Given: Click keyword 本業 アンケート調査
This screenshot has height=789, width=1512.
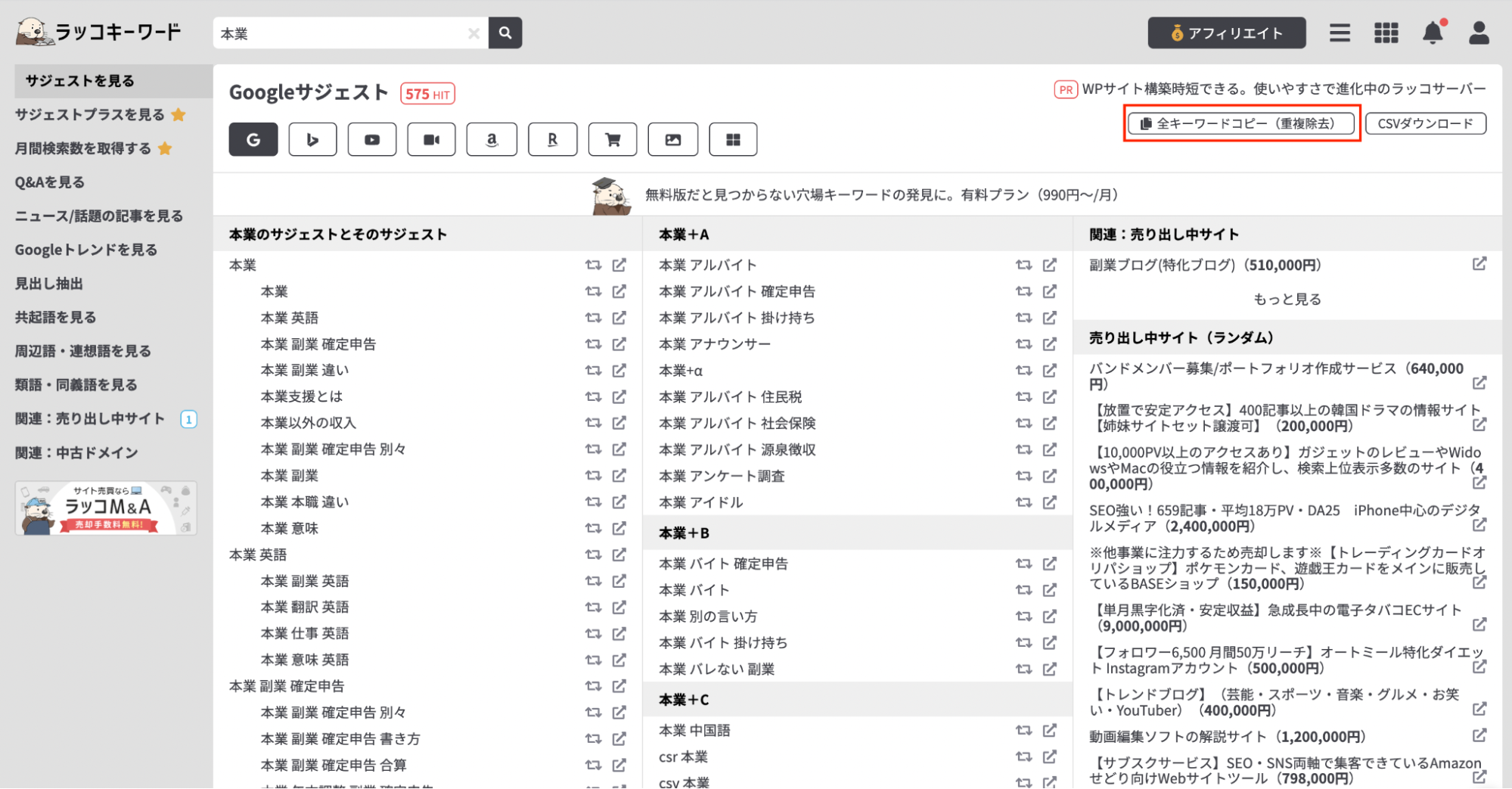Looking at the screenshot, I should point(722,476).
